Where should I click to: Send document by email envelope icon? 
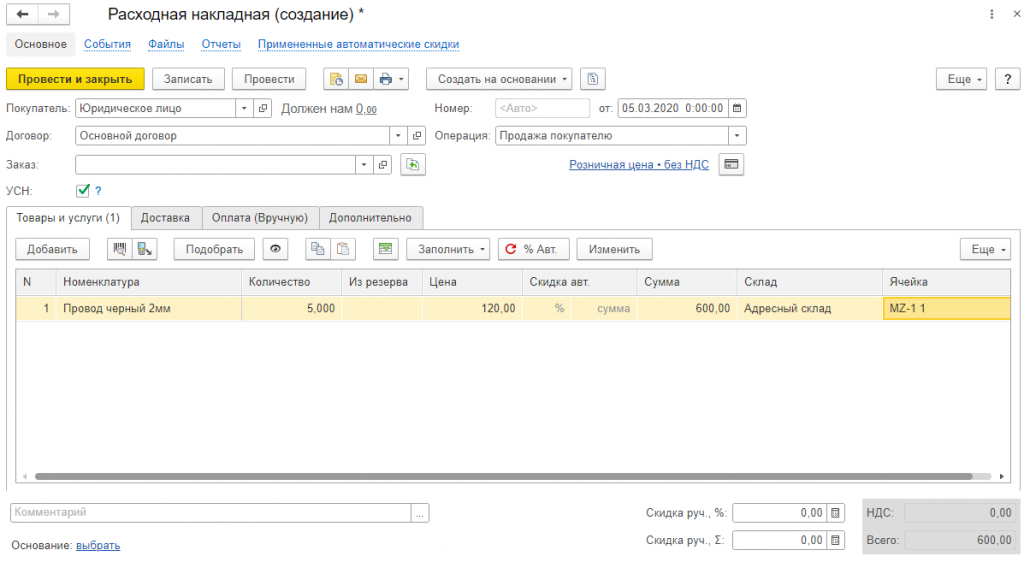tap(360, 79)
